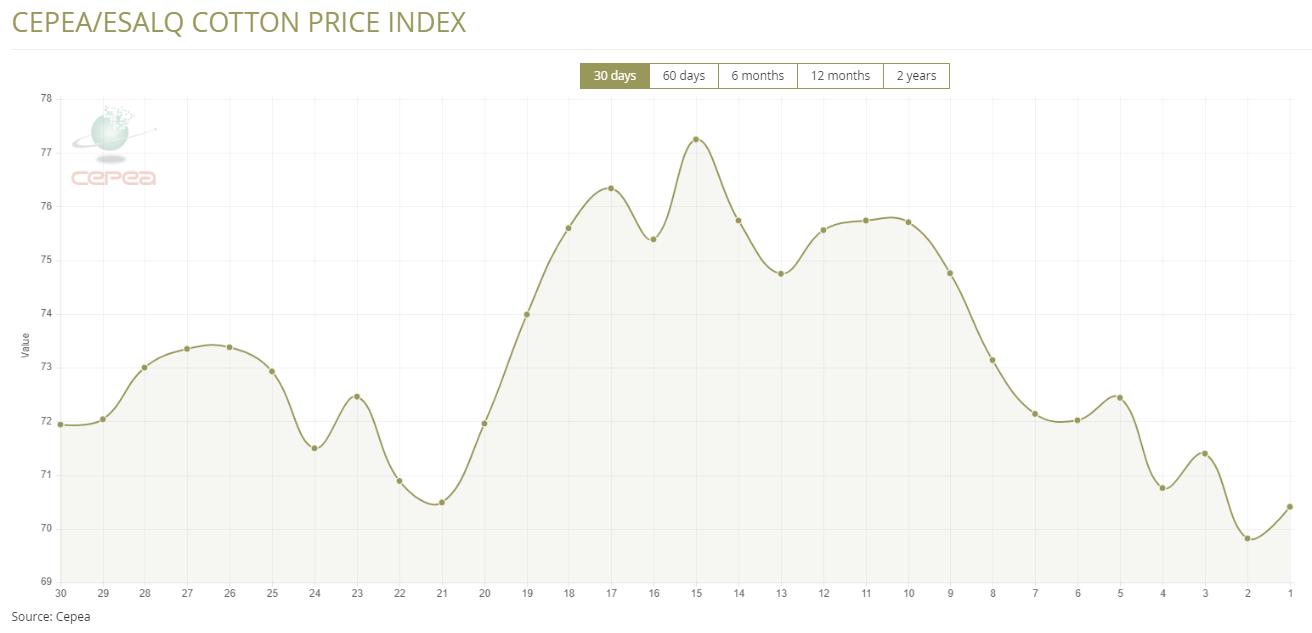Screen dimensions: 1312x633
Task: Open the 12 months chart view
Action: 840,76
